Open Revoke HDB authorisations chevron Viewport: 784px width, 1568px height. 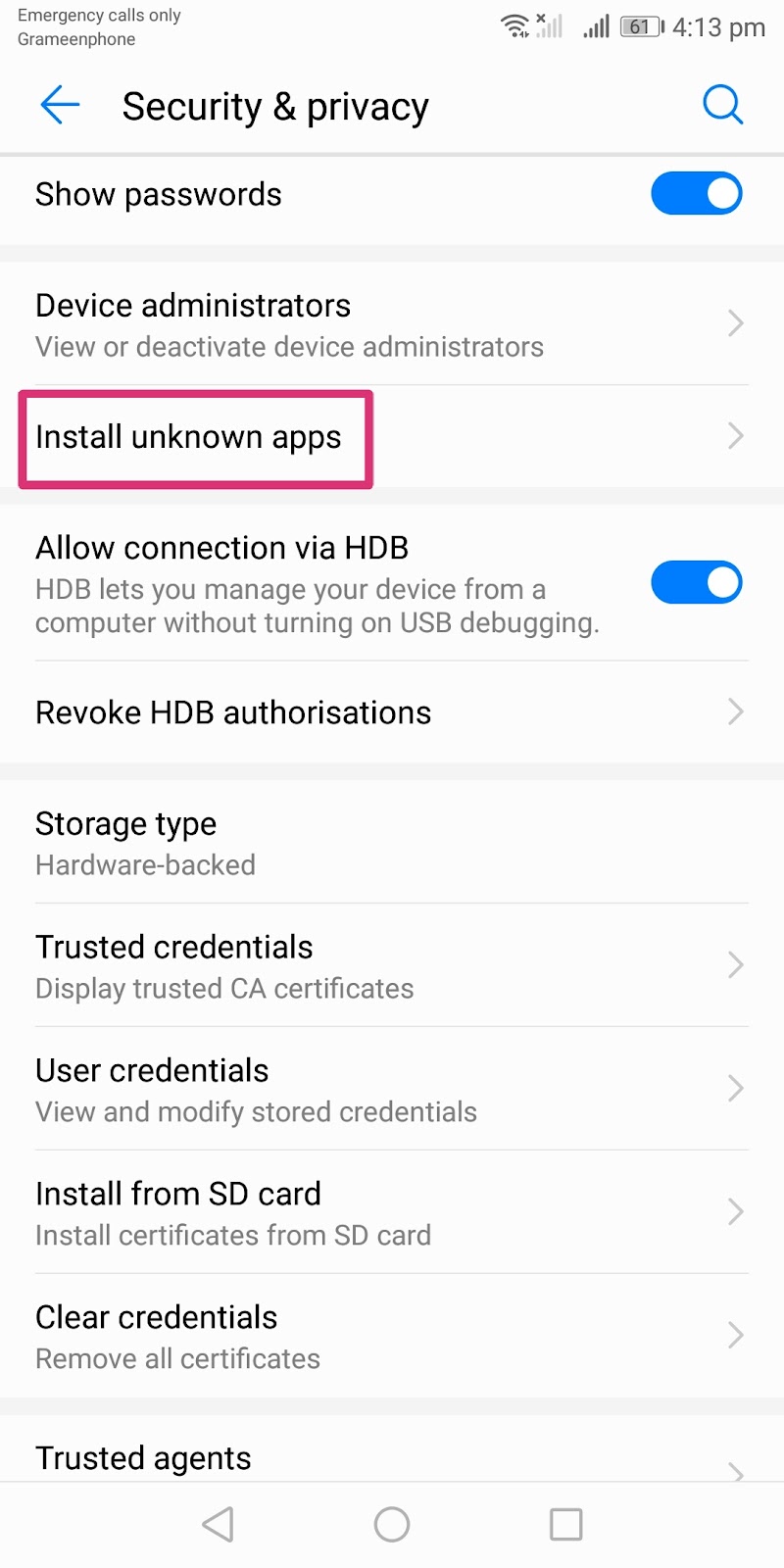(736, 711)
